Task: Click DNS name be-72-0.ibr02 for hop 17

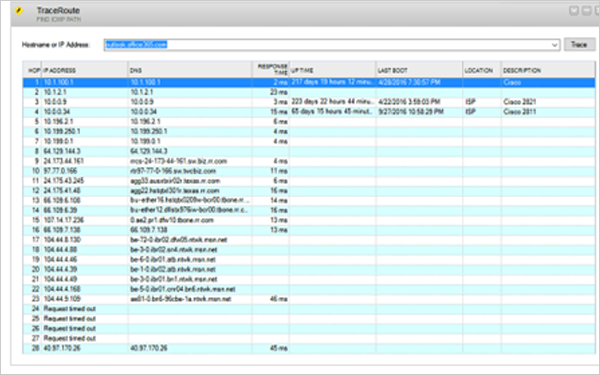Action: 179,240
